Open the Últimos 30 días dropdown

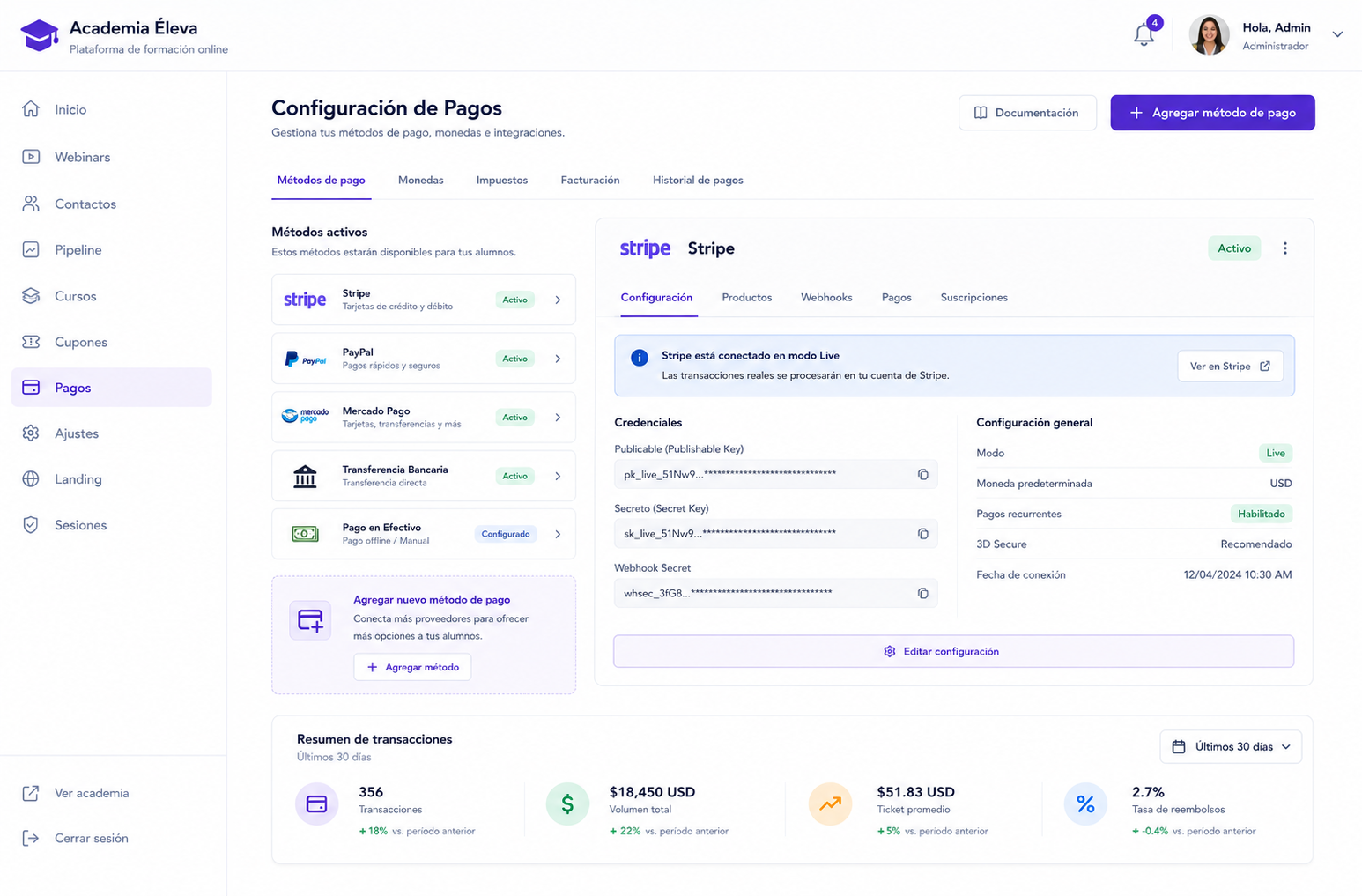(x=1231, y=746)
